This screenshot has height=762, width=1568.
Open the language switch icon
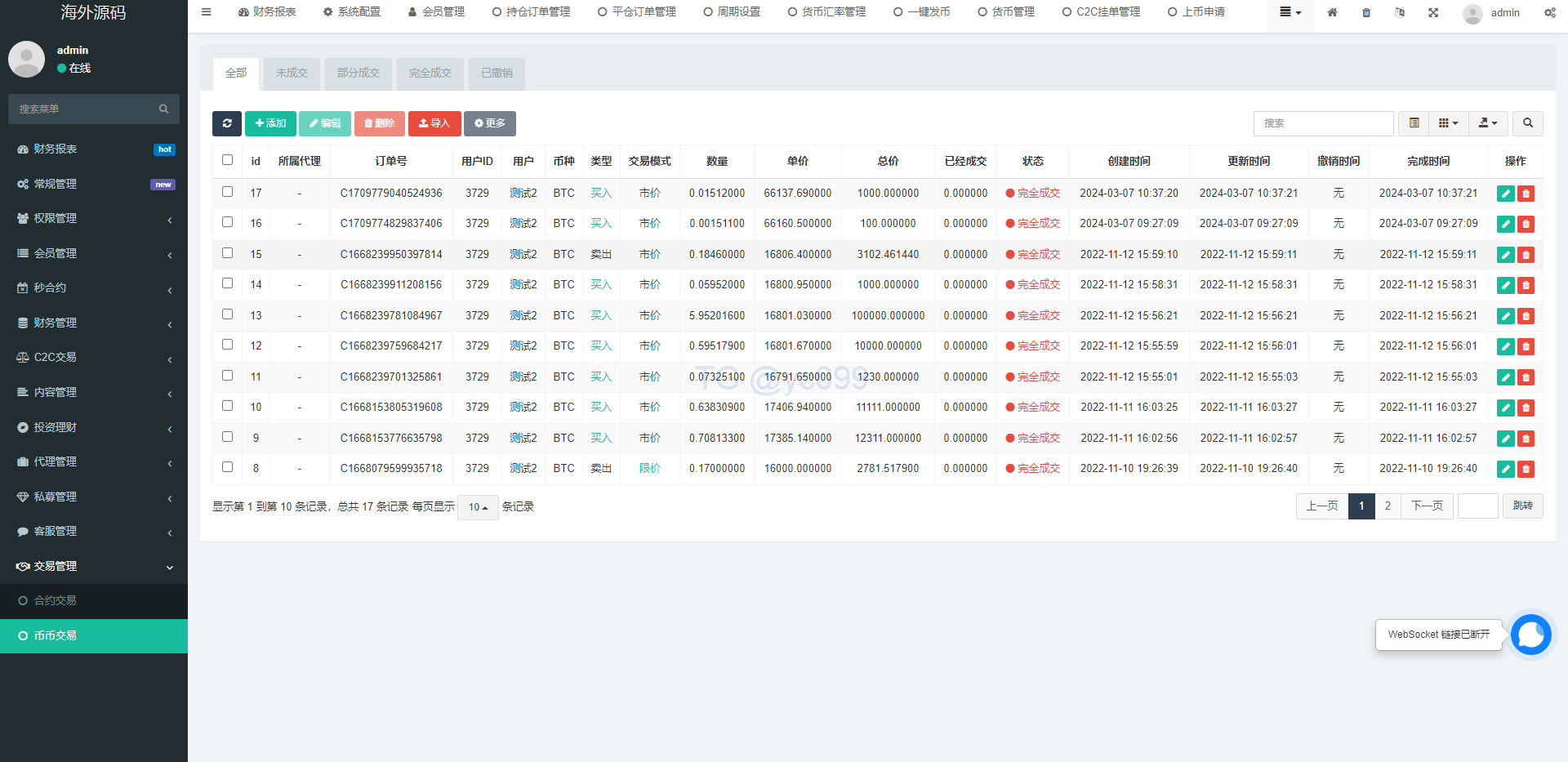pos(1400,13)
